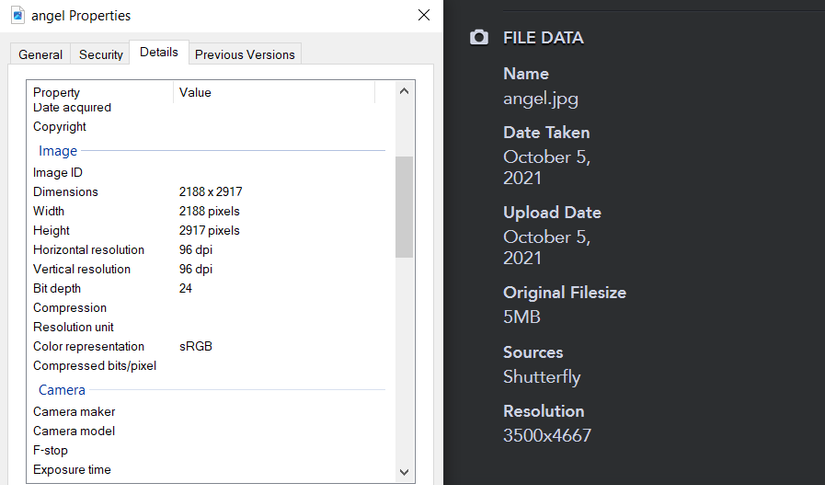This screenshot has width=825, height=485.
Task: Click the Value column header
Action: [195, 92]
